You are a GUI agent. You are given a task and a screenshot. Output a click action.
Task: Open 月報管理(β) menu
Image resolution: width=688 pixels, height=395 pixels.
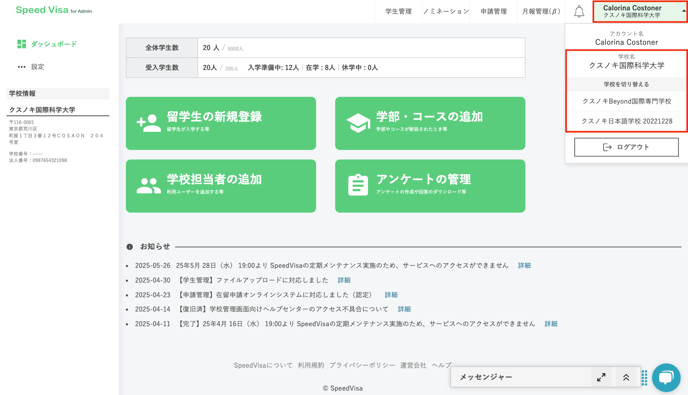tap(541, 11)
